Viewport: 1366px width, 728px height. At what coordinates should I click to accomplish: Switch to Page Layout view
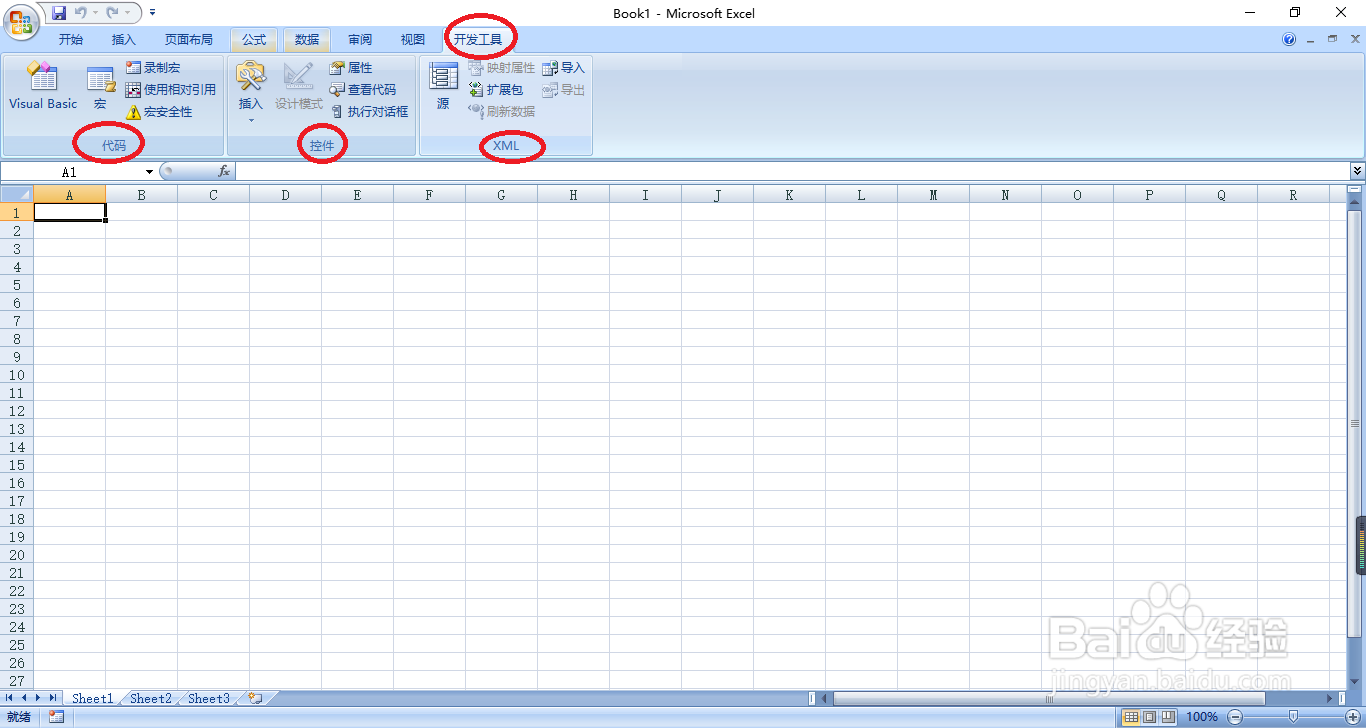point(1149,717)
